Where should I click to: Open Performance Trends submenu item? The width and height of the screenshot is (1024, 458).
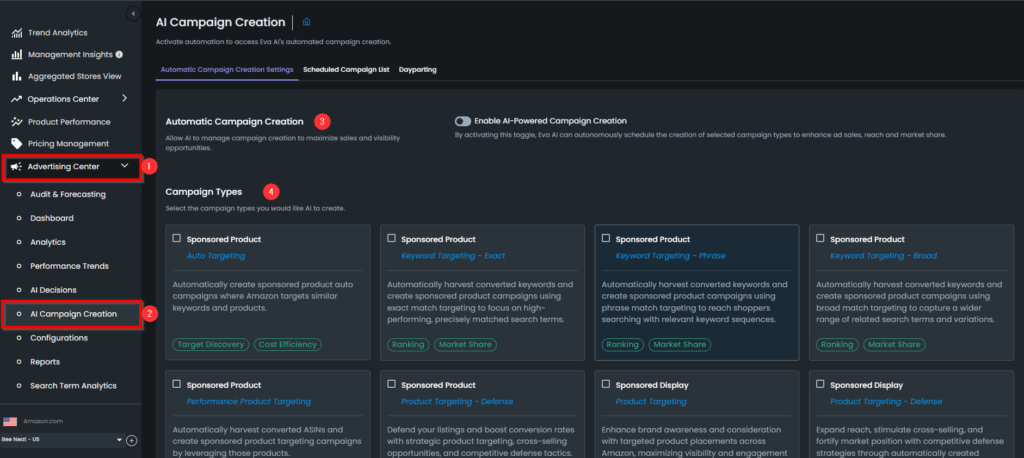tap(69, 266)
